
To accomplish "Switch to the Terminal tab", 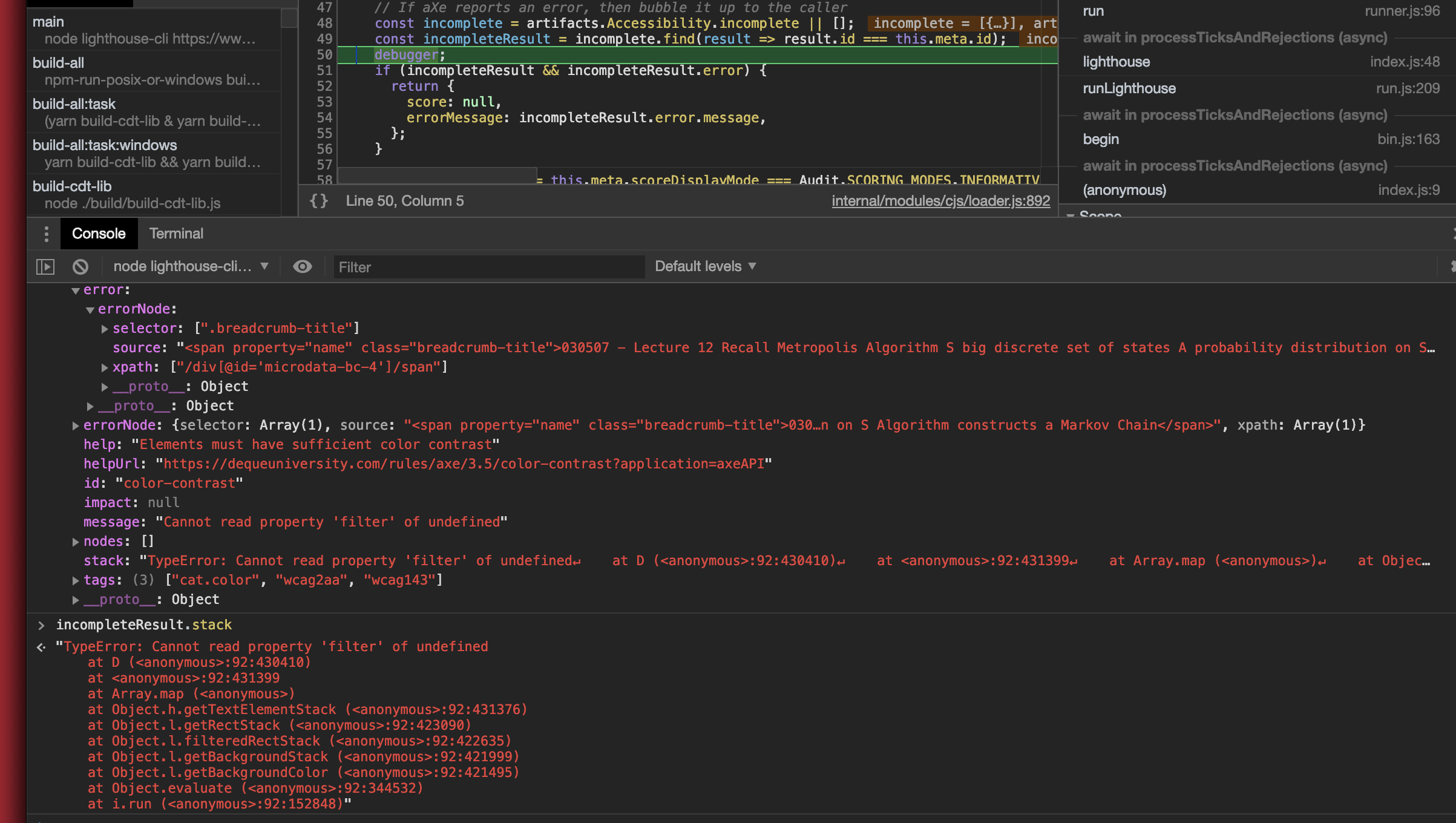I will [175, 234].
